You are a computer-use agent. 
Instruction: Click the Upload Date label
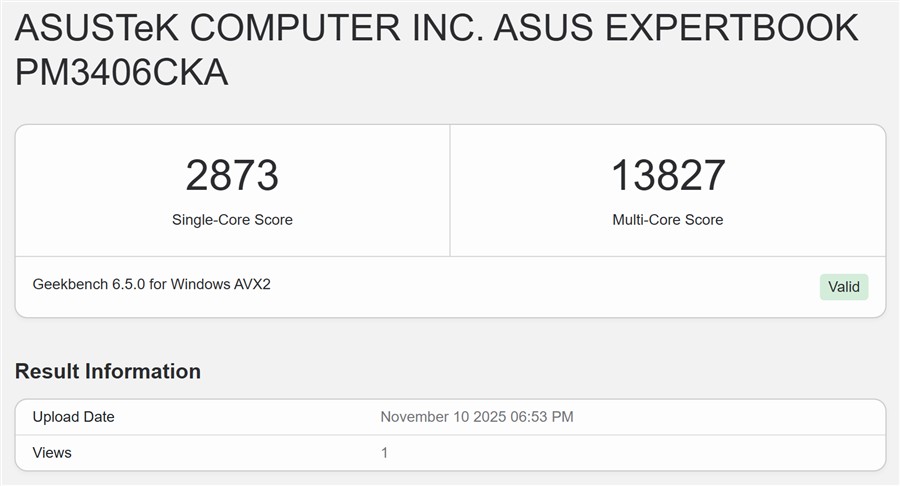coord(74,417)
